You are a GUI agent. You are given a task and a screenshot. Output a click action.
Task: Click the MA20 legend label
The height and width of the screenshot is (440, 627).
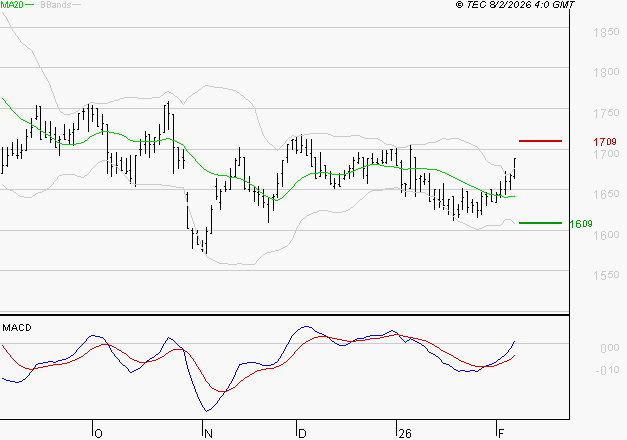[x=12, y=4]
